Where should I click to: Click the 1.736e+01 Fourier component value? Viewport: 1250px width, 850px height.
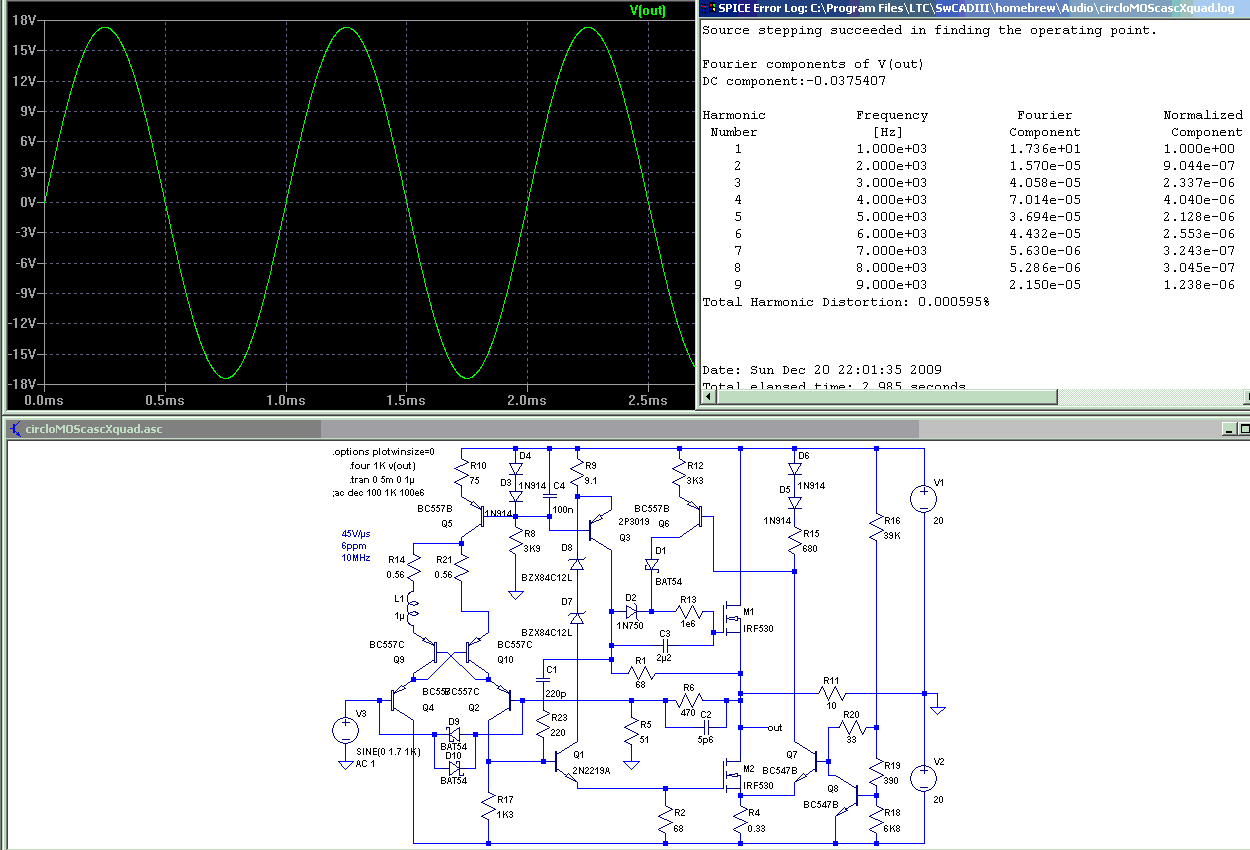[1044, 149]
